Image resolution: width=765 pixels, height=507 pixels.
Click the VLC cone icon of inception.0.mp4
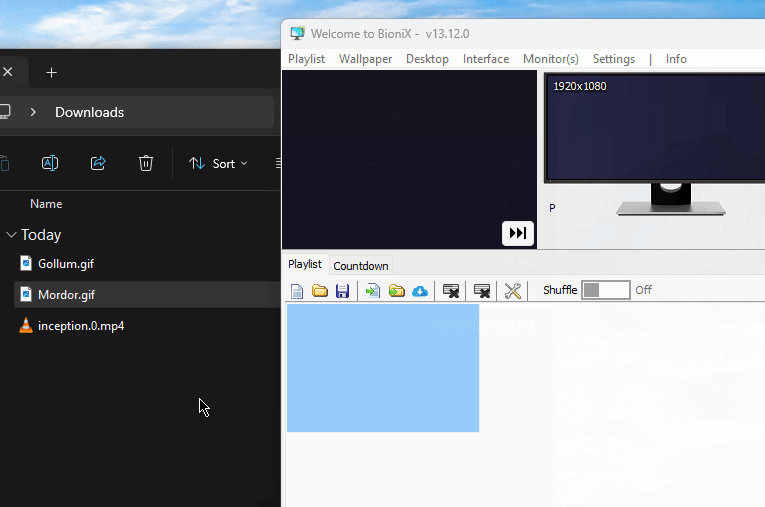point(26,325)
